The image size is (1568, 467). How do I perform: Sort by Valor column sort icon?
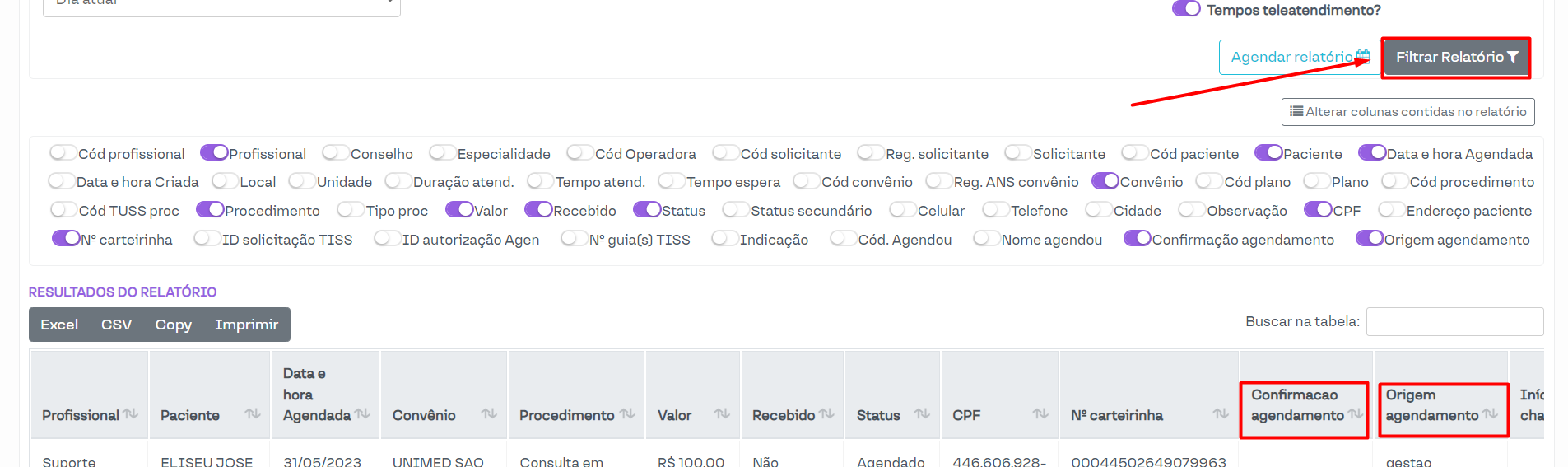(x=722, y=414)
